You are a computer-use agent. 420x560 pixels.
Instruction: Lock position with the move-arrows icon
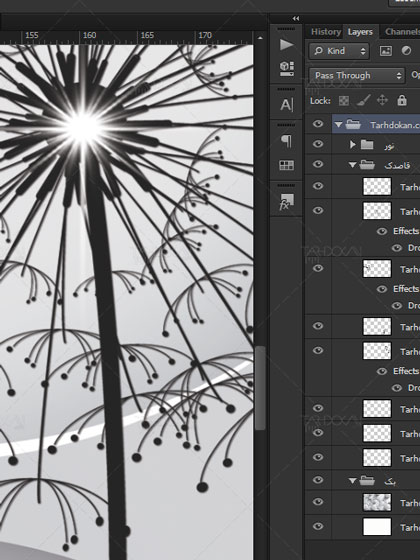click(x=382, y=100)
